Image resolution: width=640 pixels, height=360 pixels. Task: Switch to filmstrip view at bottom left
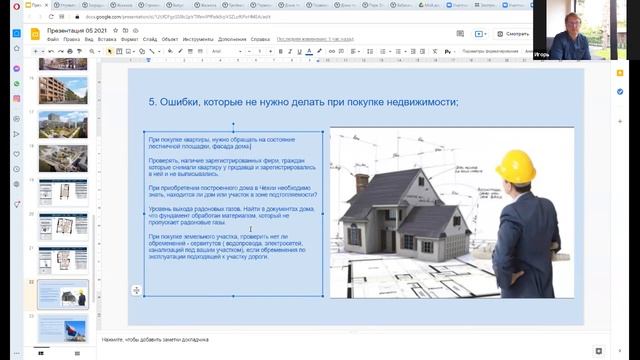41,353
